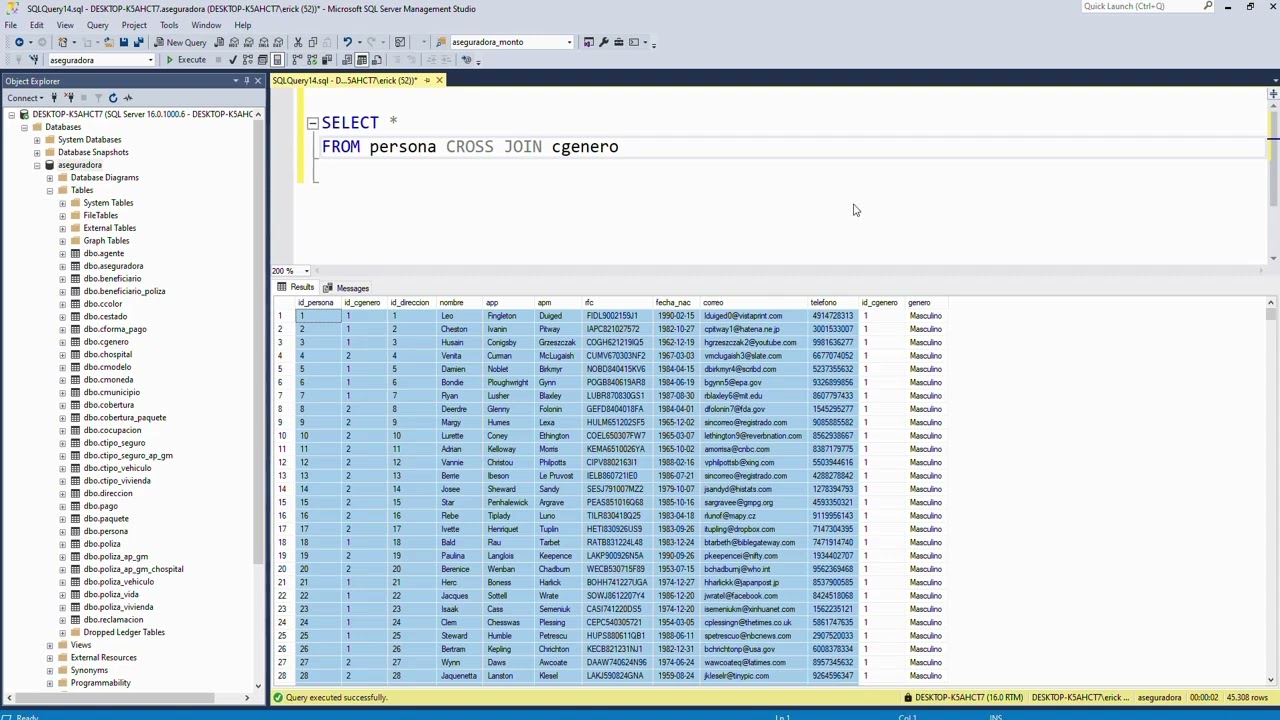Click the Change Connection plug icon
Screen dimensions: 1280x720
(x=34, y=60)
